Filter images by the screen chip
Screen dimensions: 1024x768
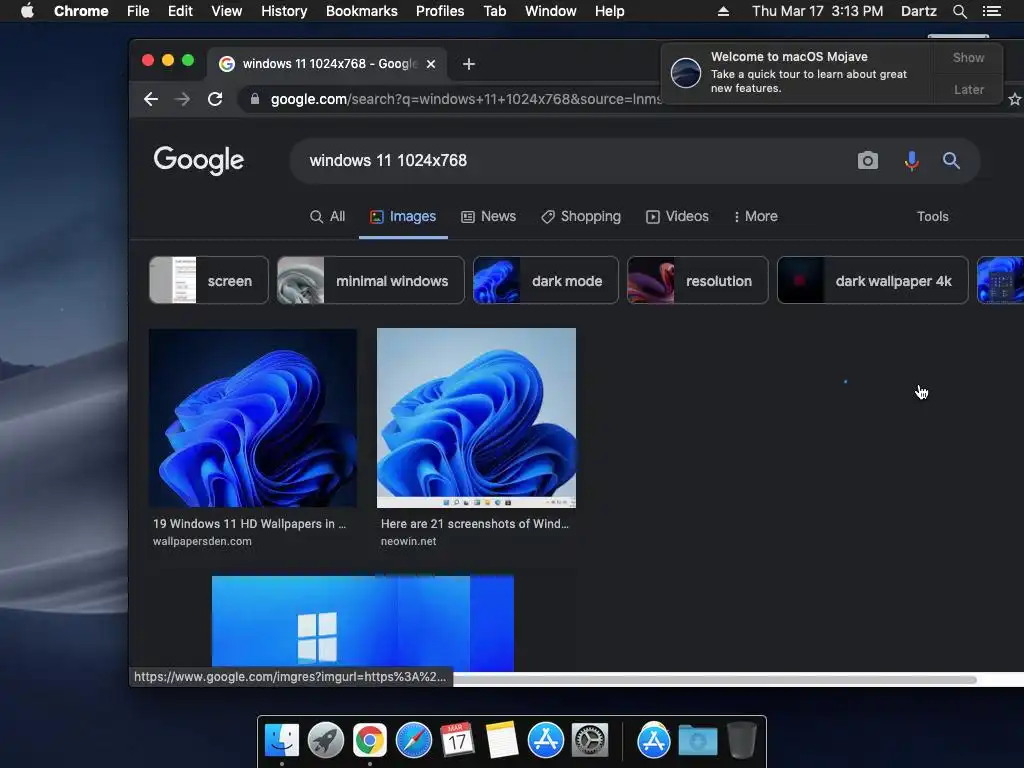(209, 281)
